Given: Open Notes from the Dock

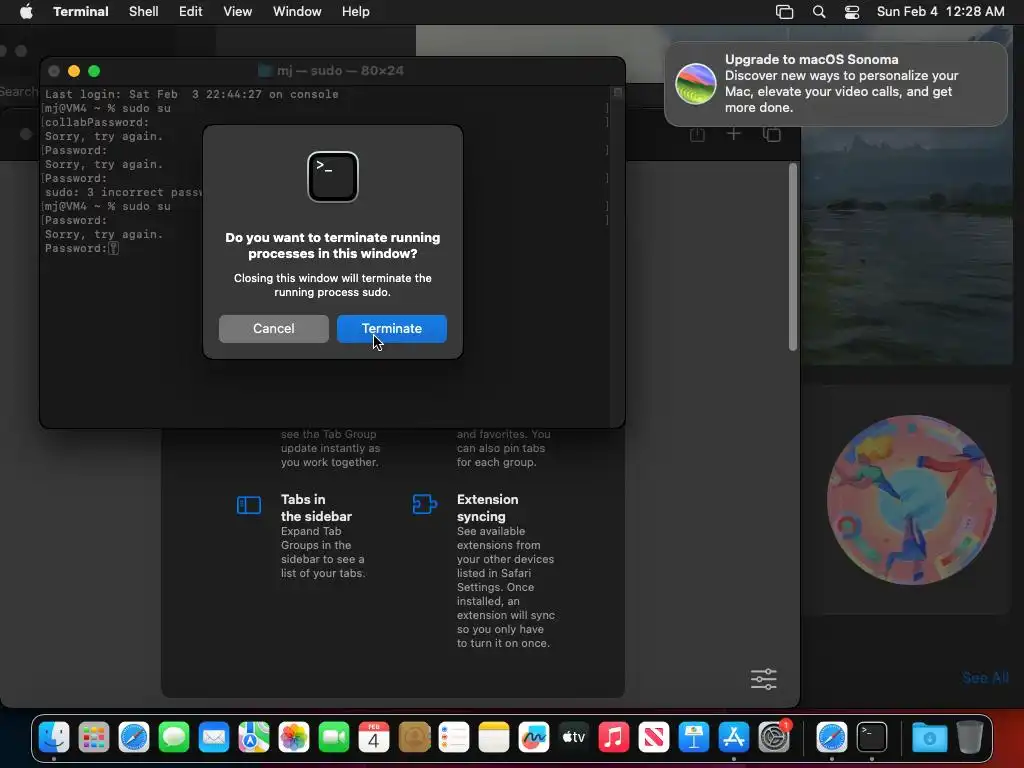Looking at the screenshot, I should [494, 738].
